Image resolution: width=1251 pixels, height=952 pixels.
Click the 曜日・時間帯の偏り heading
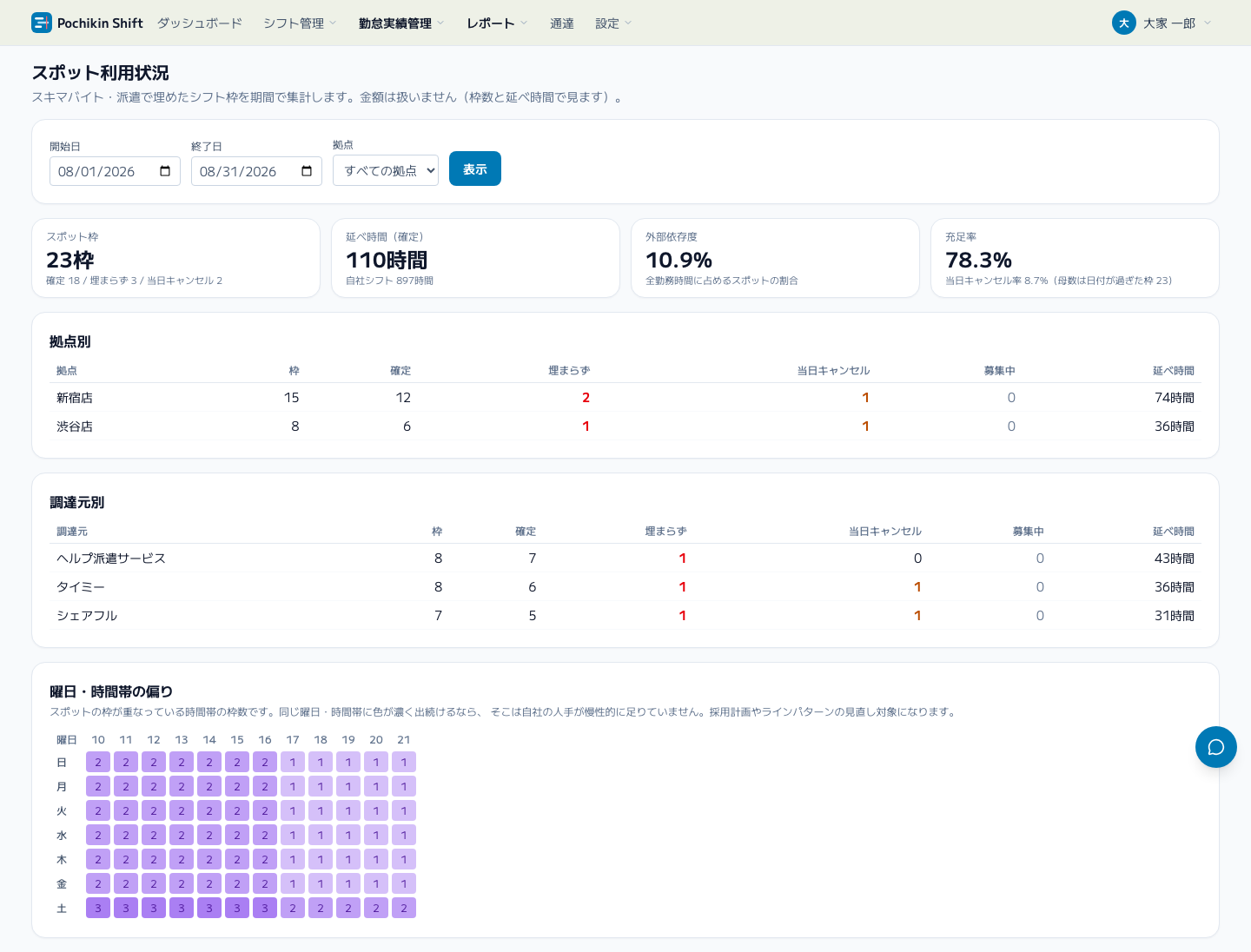[111, 691]
